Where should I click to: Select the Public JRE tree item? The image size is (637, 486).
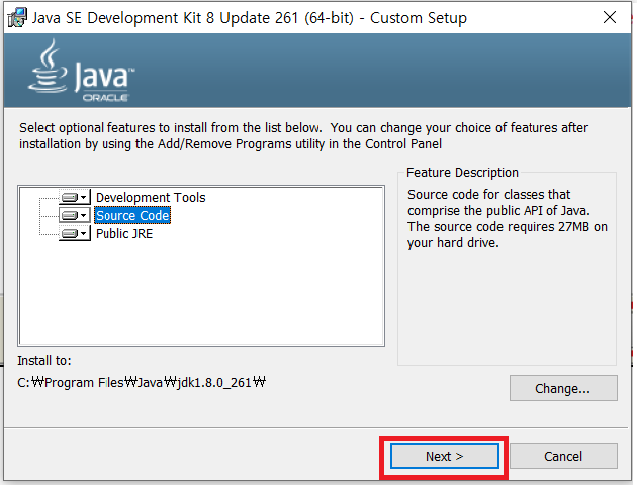pos(124,234)
